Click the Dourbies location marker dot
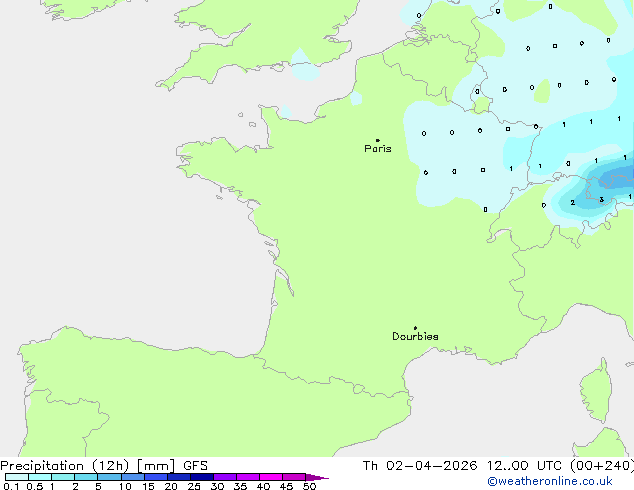This screenshot has width=634, height=490. point(415,328)
